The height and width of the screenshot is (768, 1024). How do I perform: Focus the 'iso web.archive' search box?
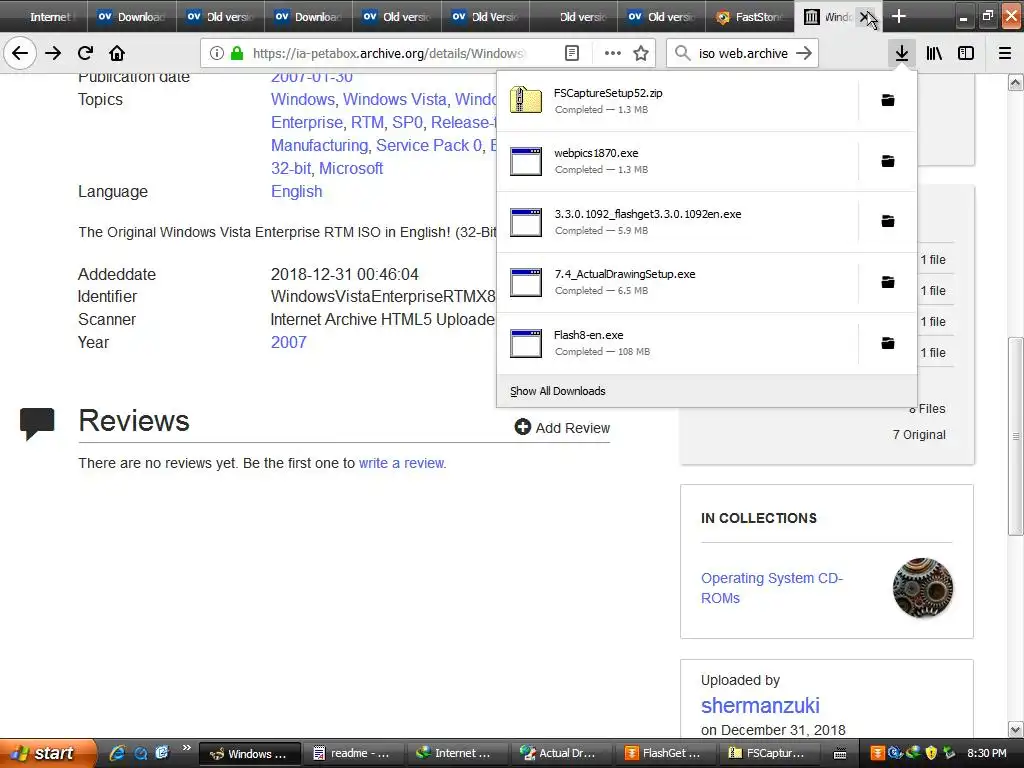[743, 53]
